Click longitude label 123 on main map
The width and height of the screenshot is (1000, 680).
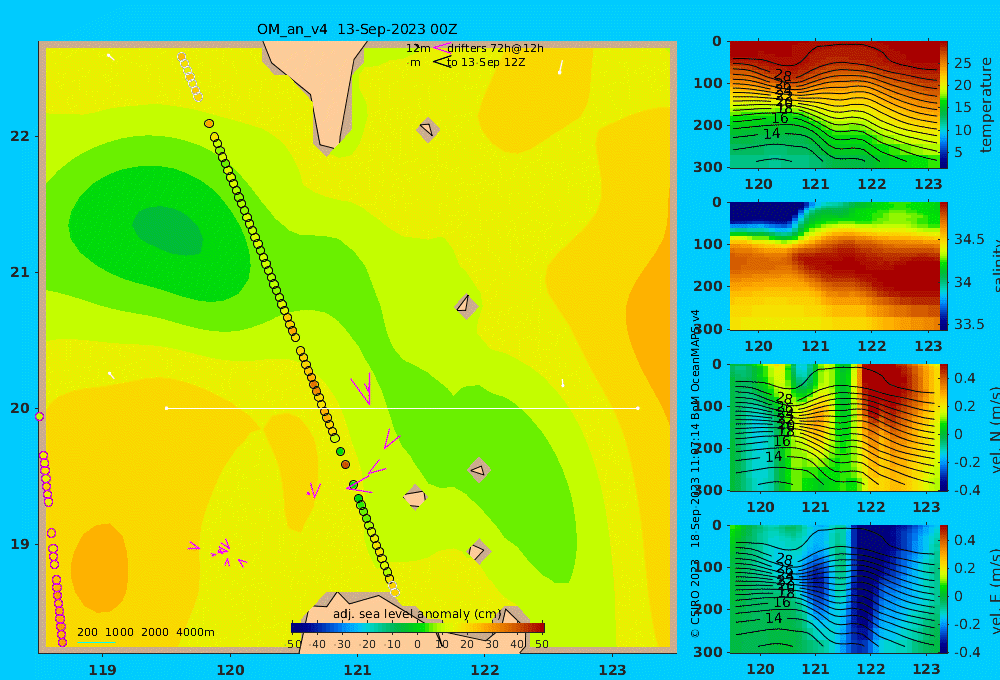[x=613, y=670]
